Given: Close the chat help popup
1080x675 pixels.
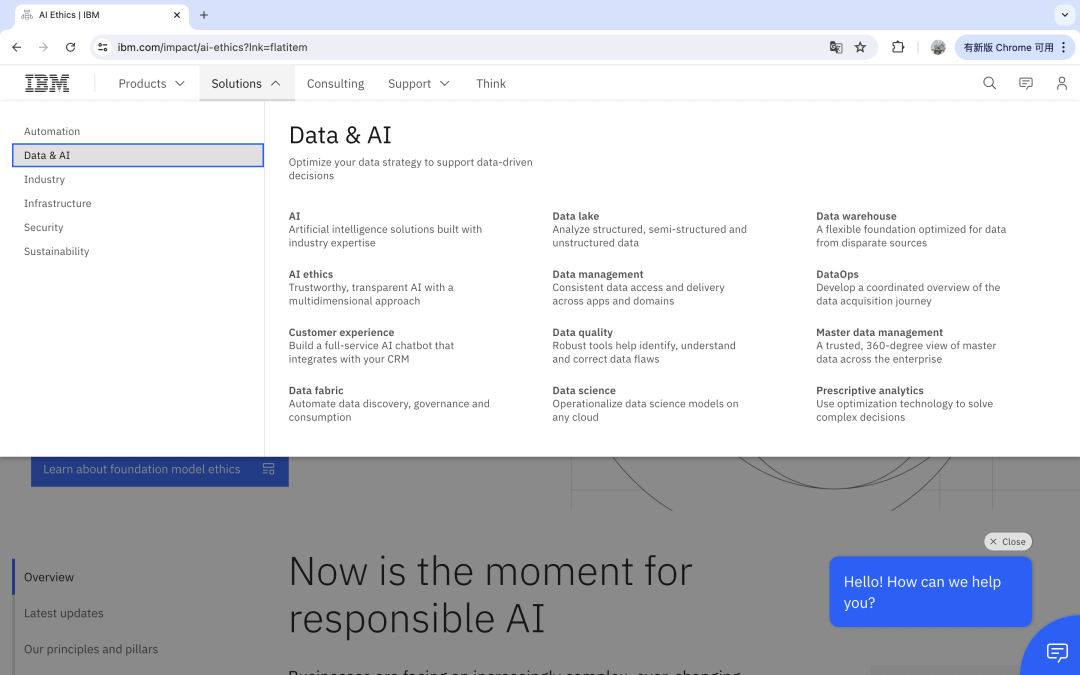Looking at the screenshot, I should tap(1007, 541).
